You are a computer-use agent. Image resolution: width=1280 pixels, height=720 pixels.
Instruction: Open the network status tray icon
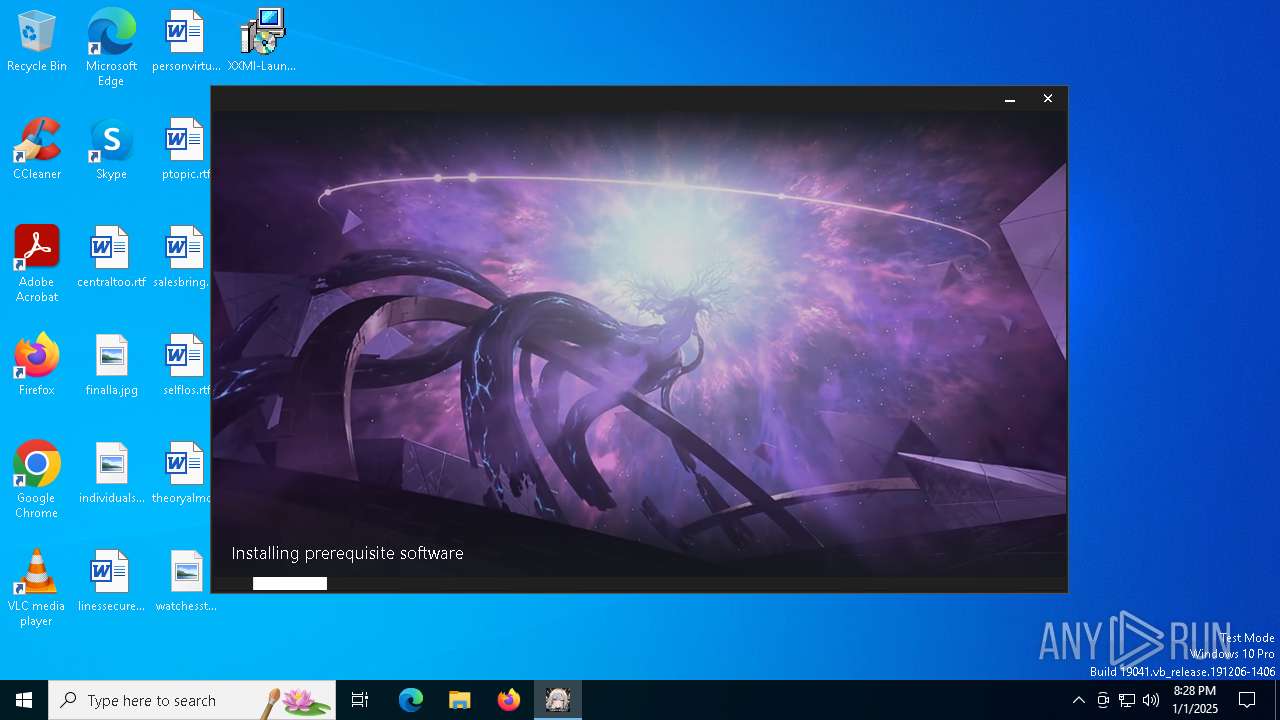click(x=1127, y=700)
